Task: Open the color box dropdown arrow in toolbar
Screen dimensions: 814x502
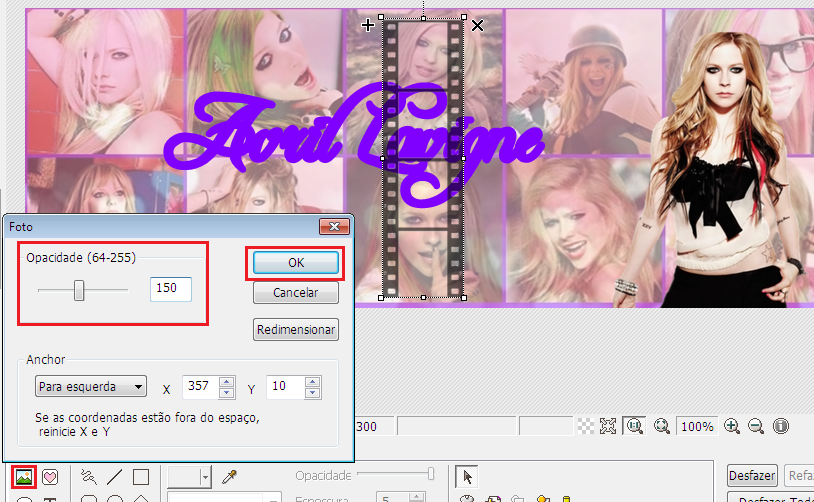Action: 206,477
